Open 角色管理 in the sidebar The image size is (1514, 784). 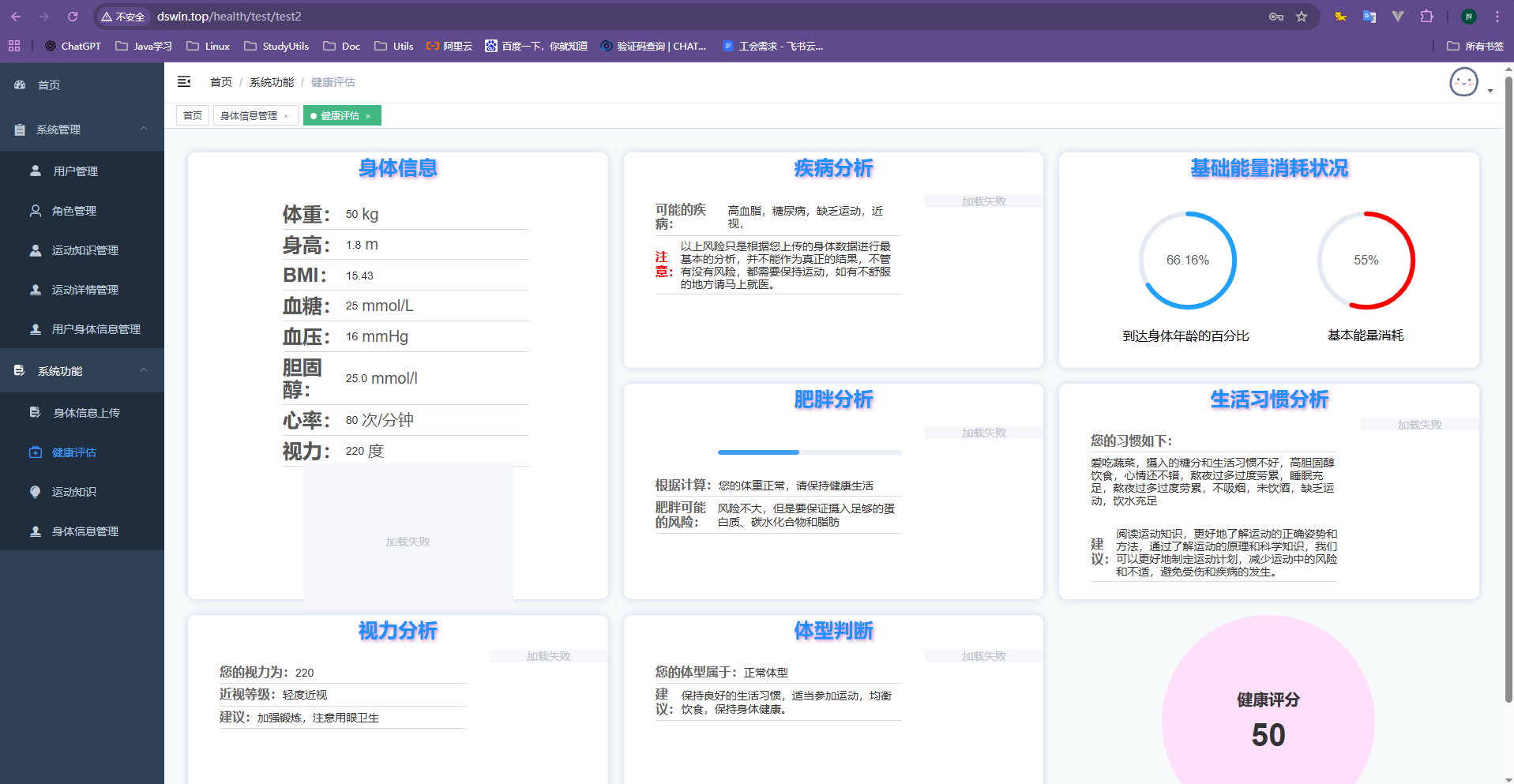click(x=82, y=211)
